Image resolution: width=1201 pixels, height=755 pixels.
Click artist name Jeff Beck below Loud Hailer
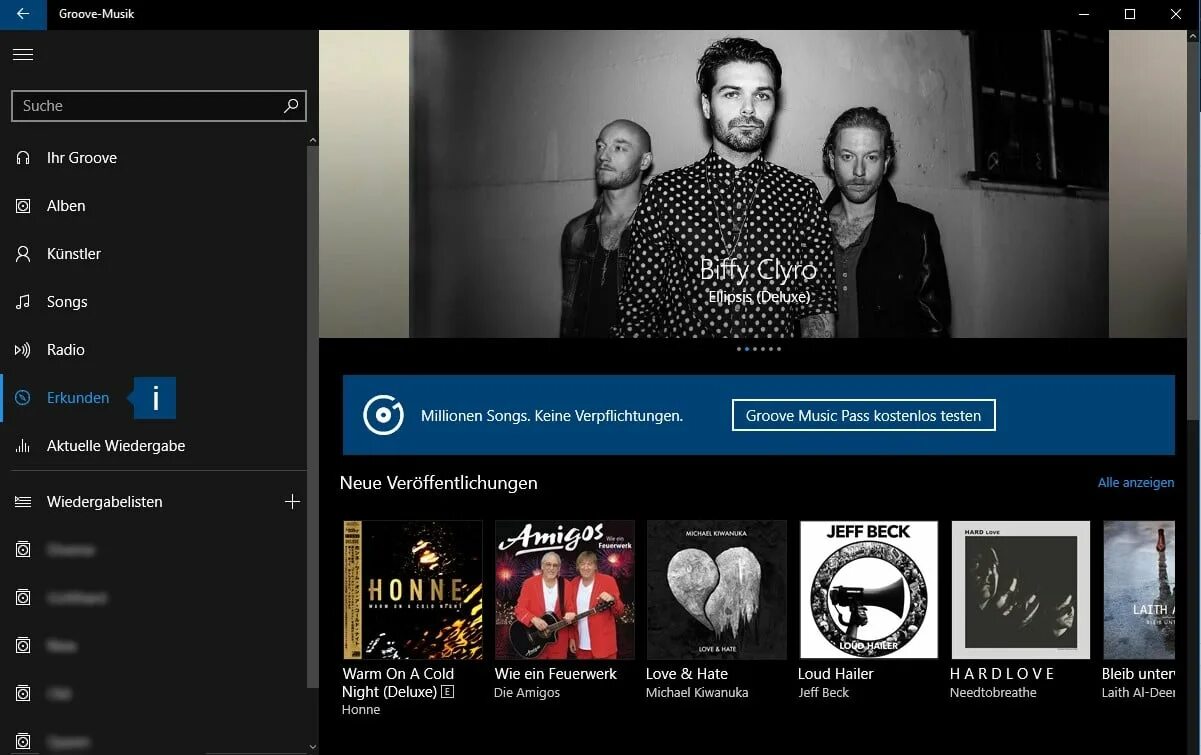click(x=824, y=692)
